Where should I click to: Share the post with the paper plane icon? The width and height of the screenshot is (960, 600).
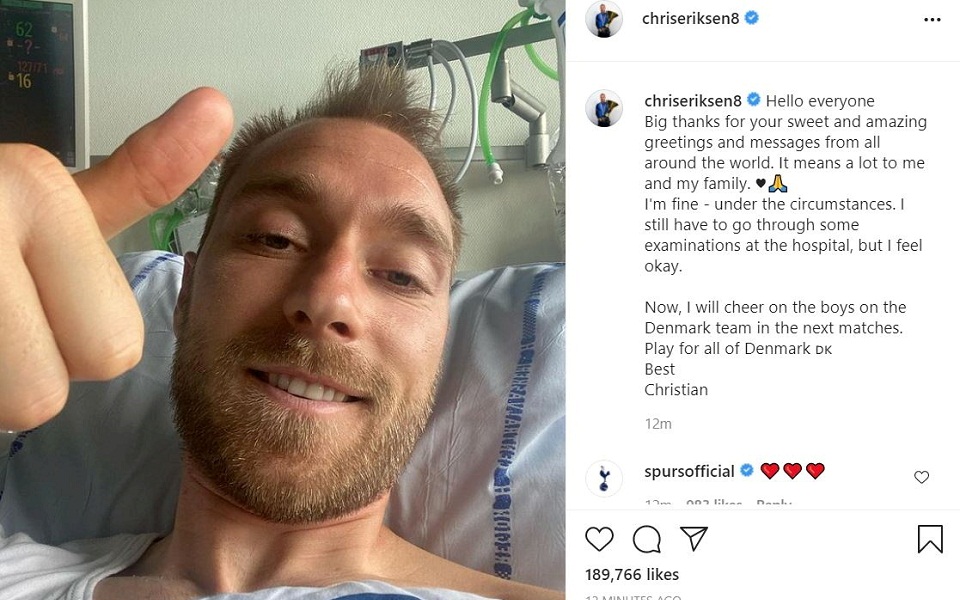click(694, 538)
